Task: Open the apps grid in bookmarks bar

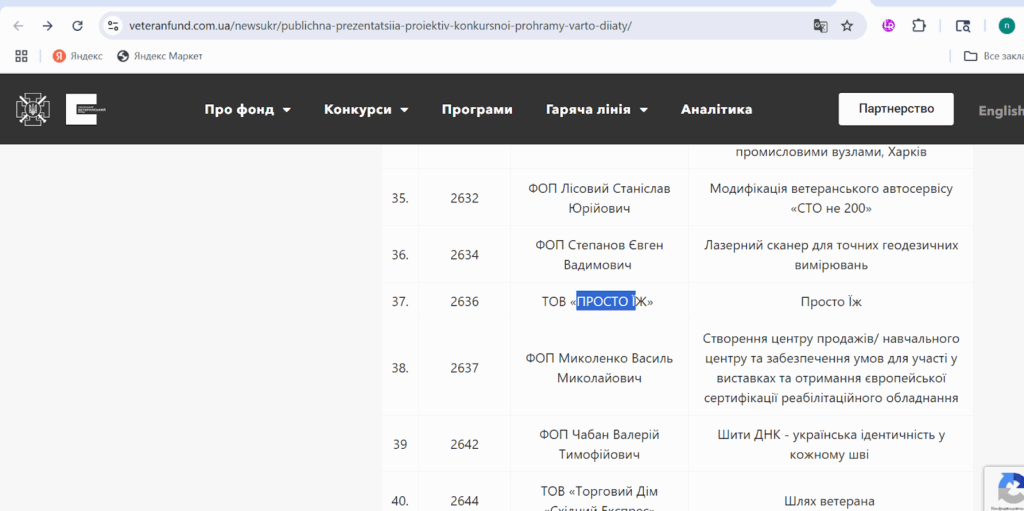Action: click(21, 56)
